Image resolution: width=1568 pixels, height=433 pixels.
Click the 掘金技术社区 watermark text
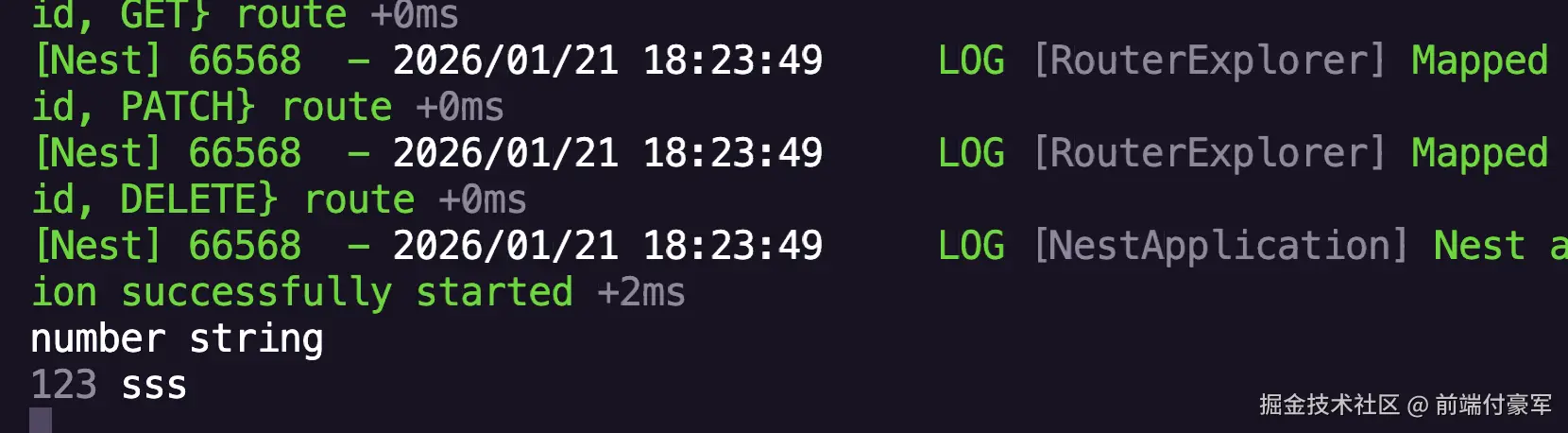coord(1329,405)
